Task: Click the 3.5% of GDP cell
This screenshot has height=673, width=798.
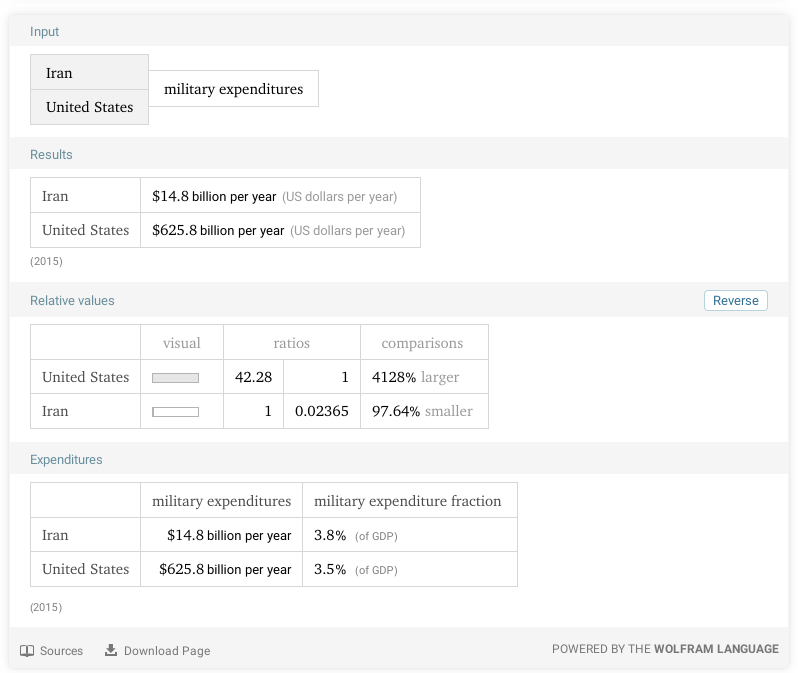Action: click(410, 569)
